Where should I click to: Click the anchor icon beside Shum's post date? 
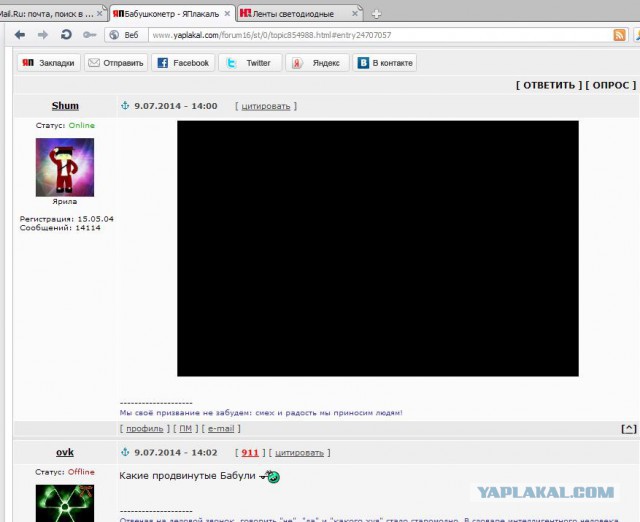point(125,106)
